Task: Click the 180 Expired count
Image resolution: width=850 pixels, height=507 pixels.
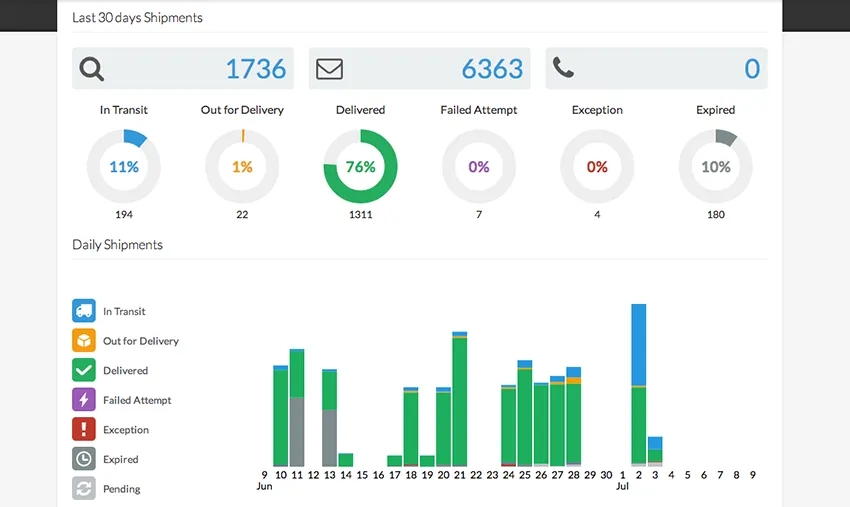Action: (716, 215)
